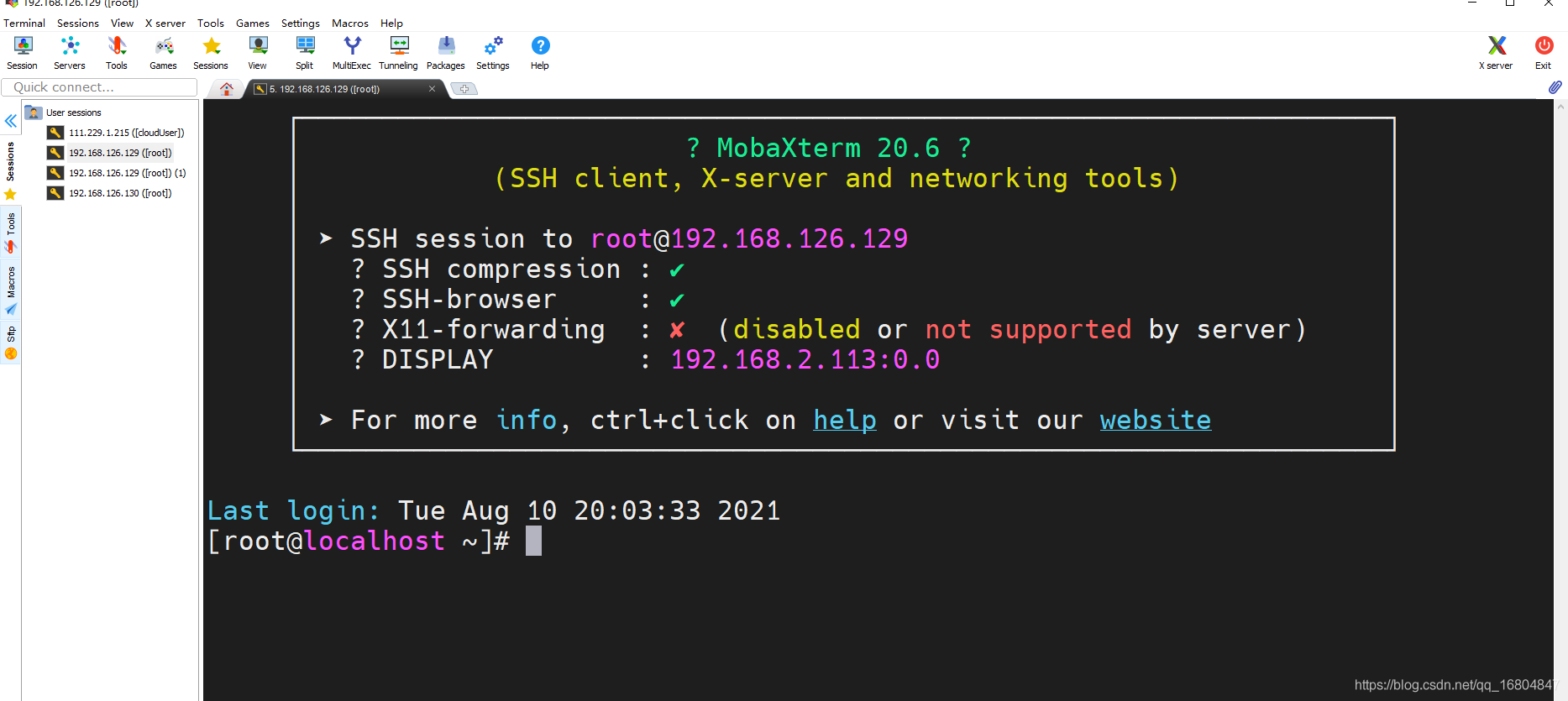This screenshot has height=701, width=1568.
Task: Click the help link in terminal
Action: [845, 420]
